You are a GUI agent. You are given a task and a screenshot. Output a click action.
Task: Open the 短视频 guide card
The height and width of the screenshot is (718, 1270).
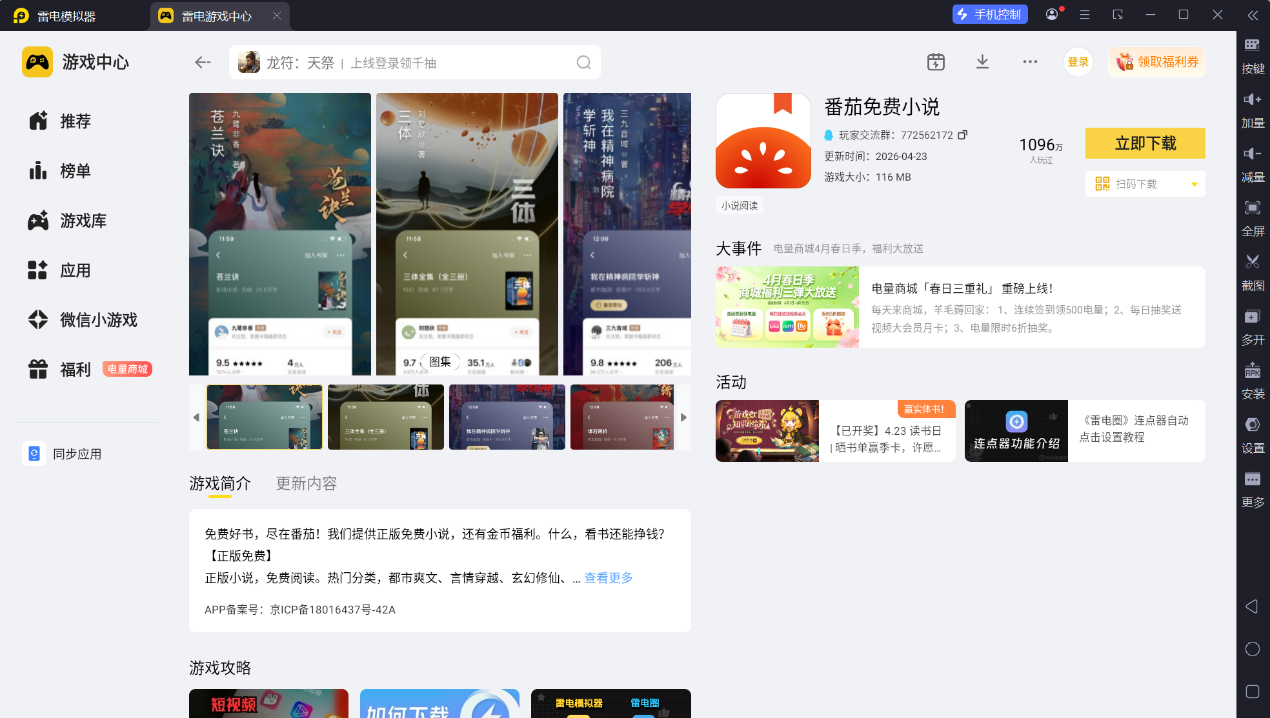click(x=269, y=703)
